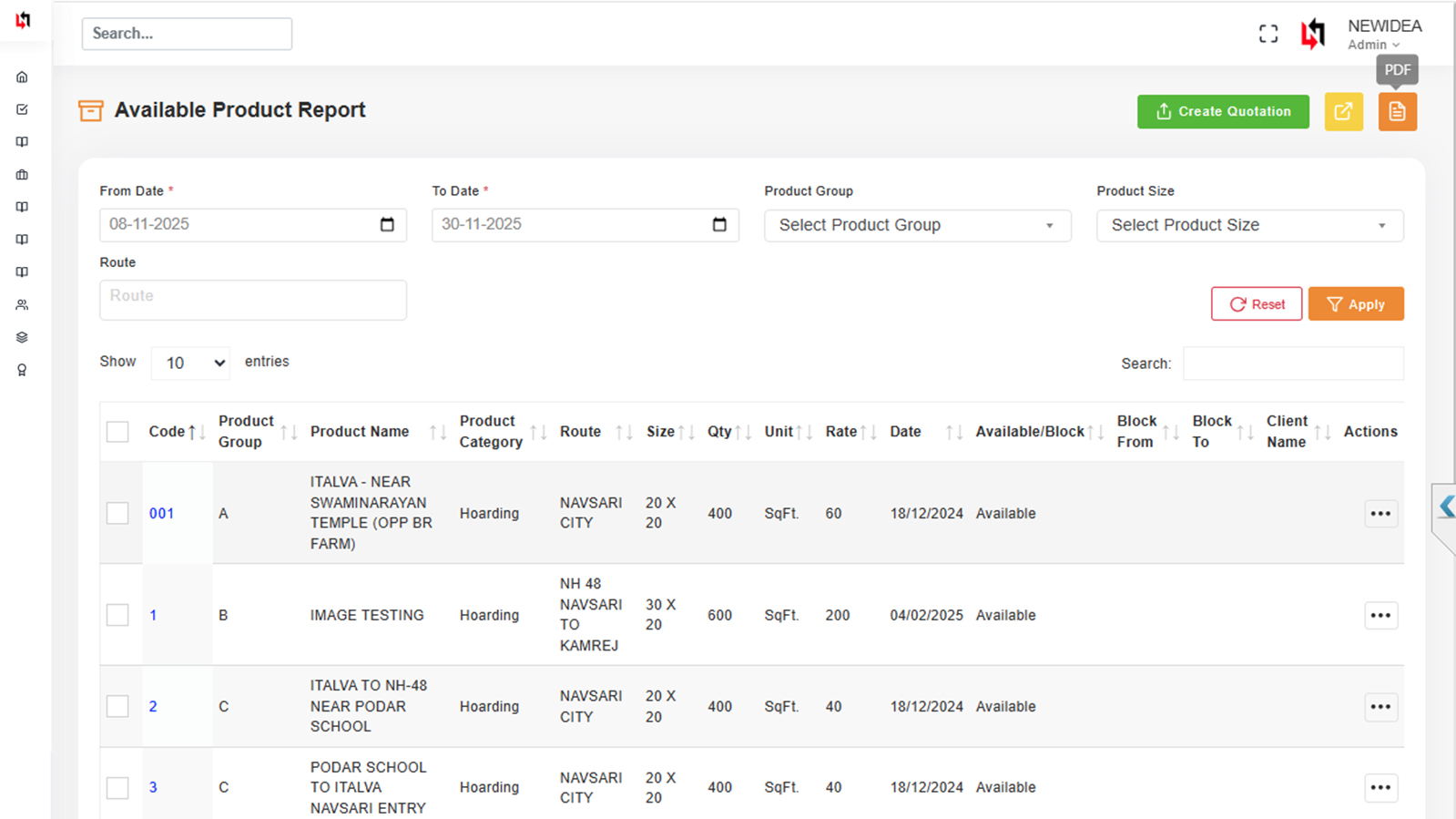Check the row for product code 2
This screenshot has height=819, width=1456.
tap(117, 707)
